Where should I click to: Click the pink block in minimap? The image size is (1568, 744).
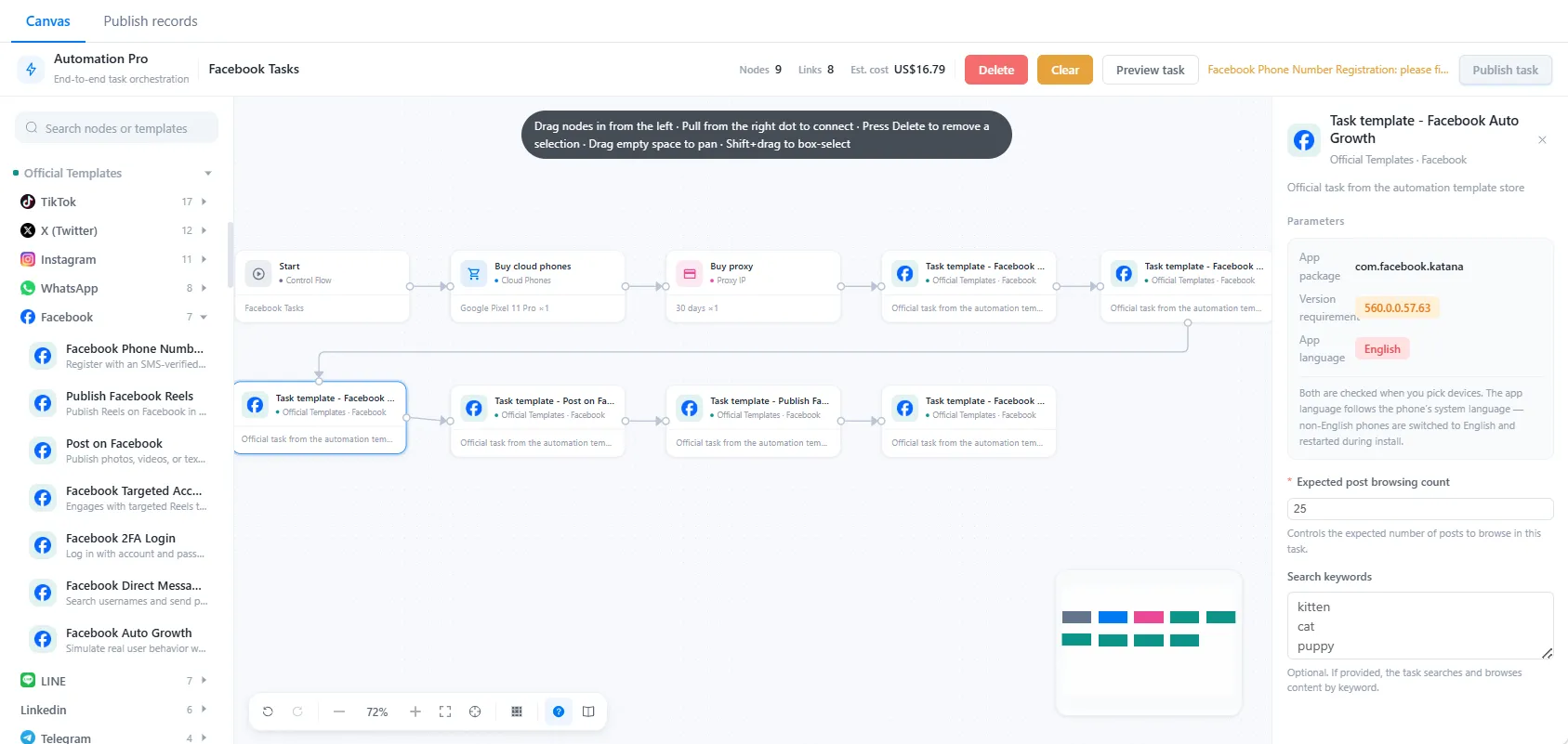1149,618
